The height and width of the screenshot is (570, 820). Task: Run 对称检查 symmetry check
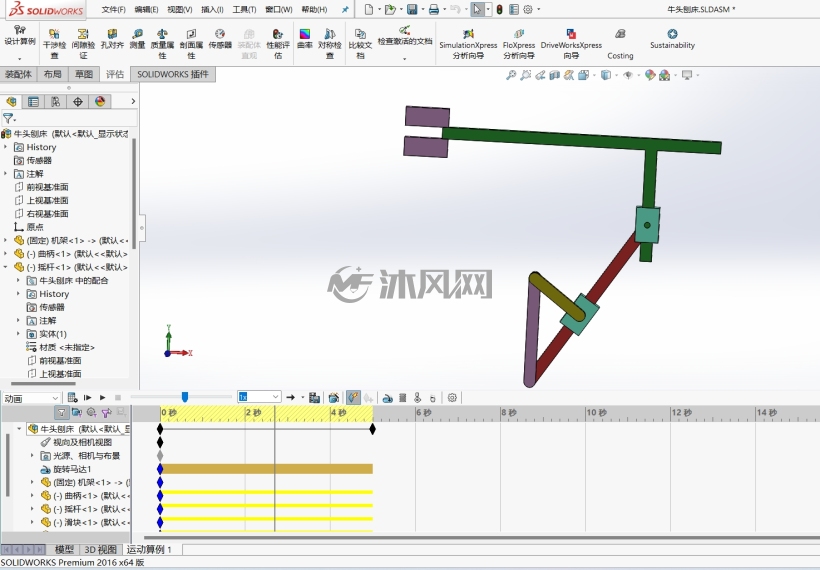click(x=329, y=43)
